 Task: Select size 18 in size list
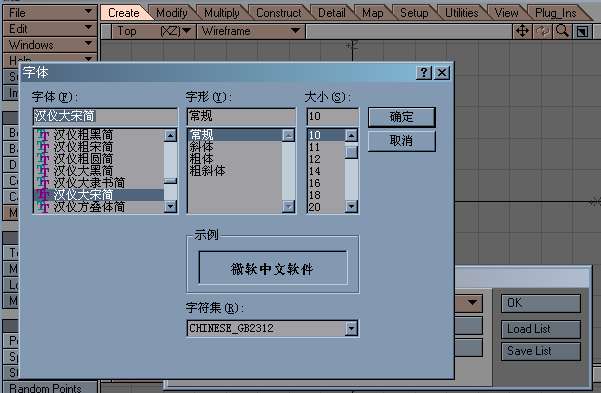point(326,195)
